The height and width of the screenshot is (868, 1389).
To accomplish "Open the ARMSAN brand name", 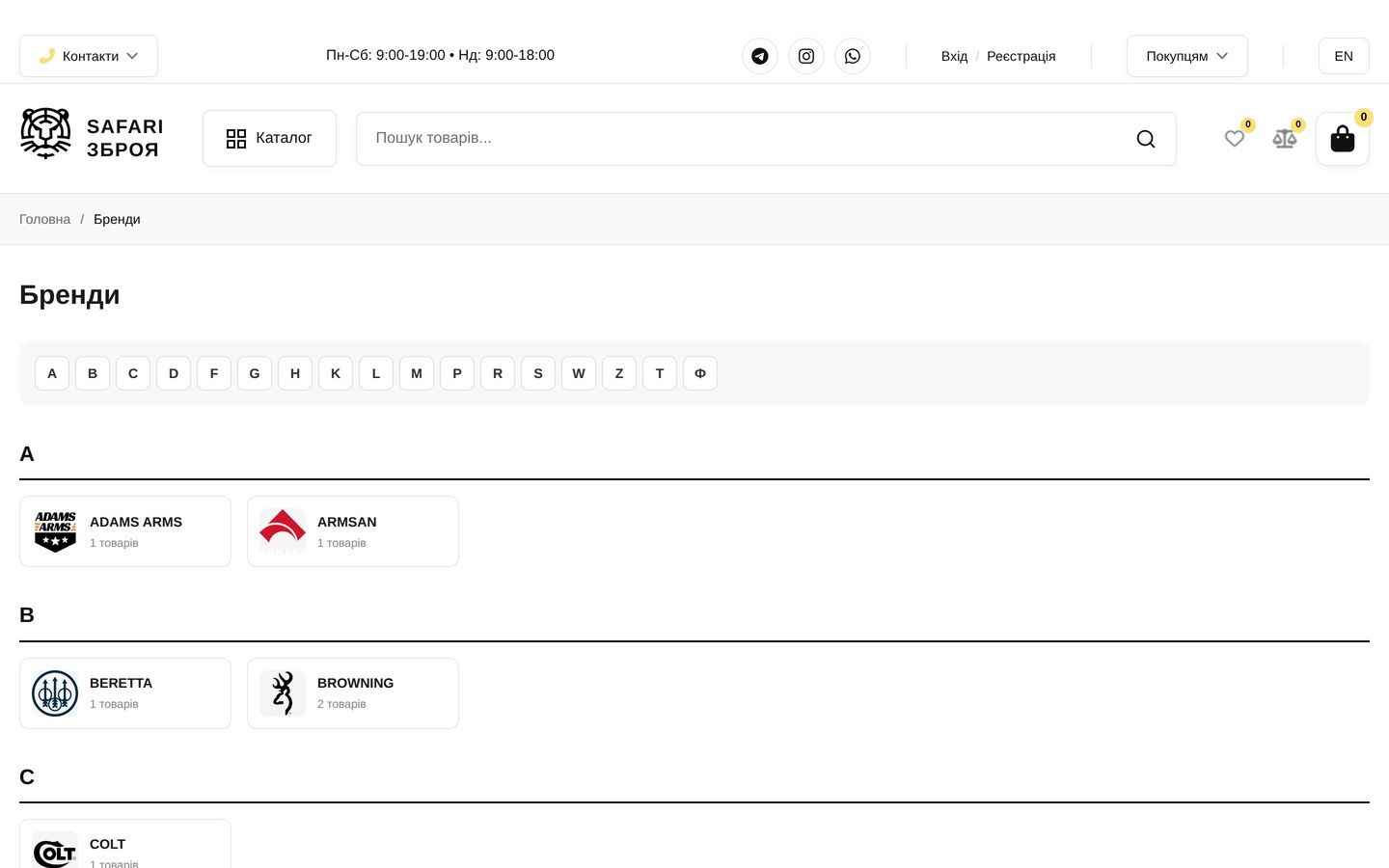I will (347, 522).
